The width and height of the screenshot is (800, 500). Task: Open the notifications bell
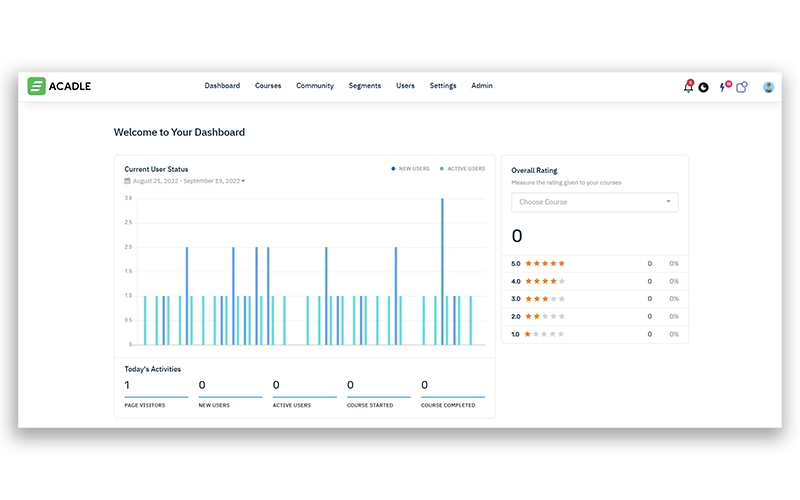coord(688,87)
